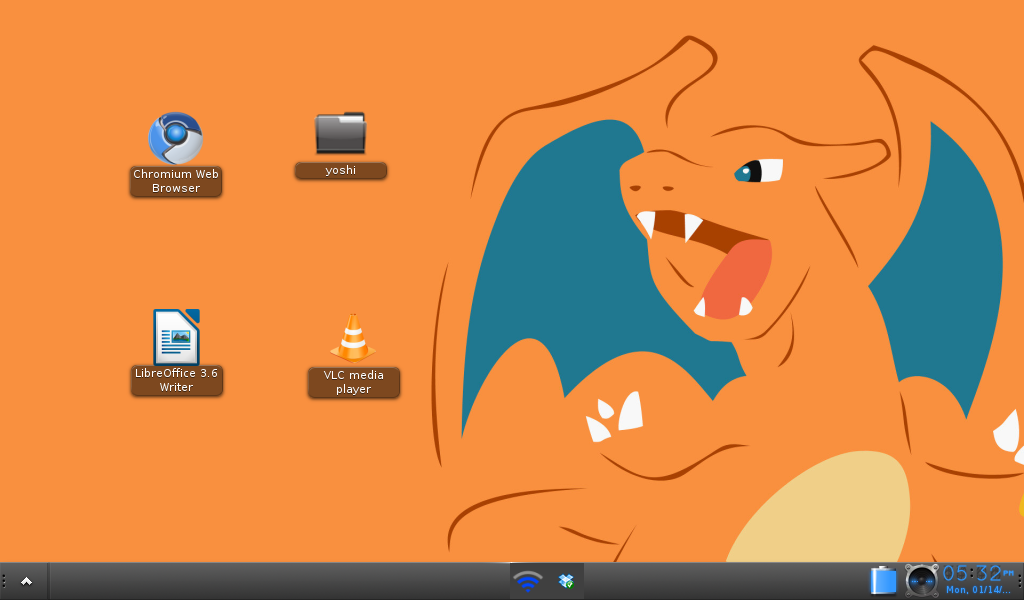The width and height of the screenshot is (1024, 600).
Task: Open the yoshi folder icon
Action: point(340,134)
